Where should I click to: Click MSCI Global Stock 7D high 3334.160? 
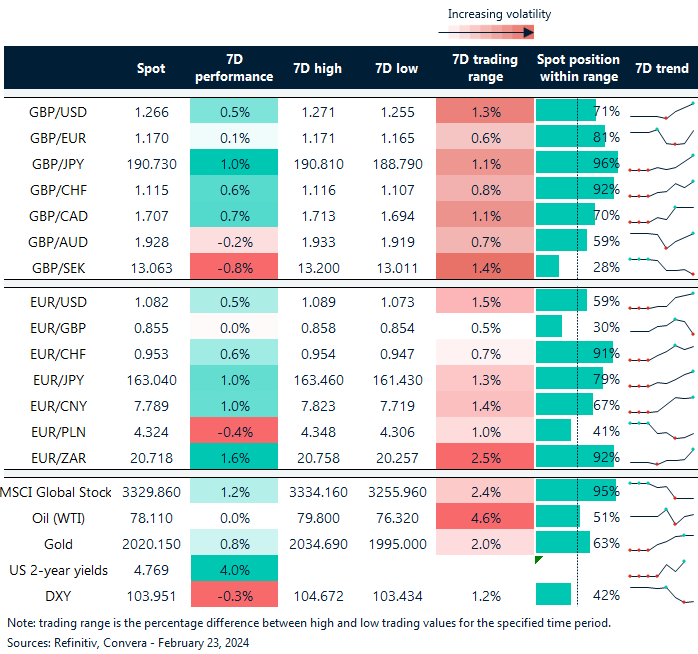click(x=318, y=492)
